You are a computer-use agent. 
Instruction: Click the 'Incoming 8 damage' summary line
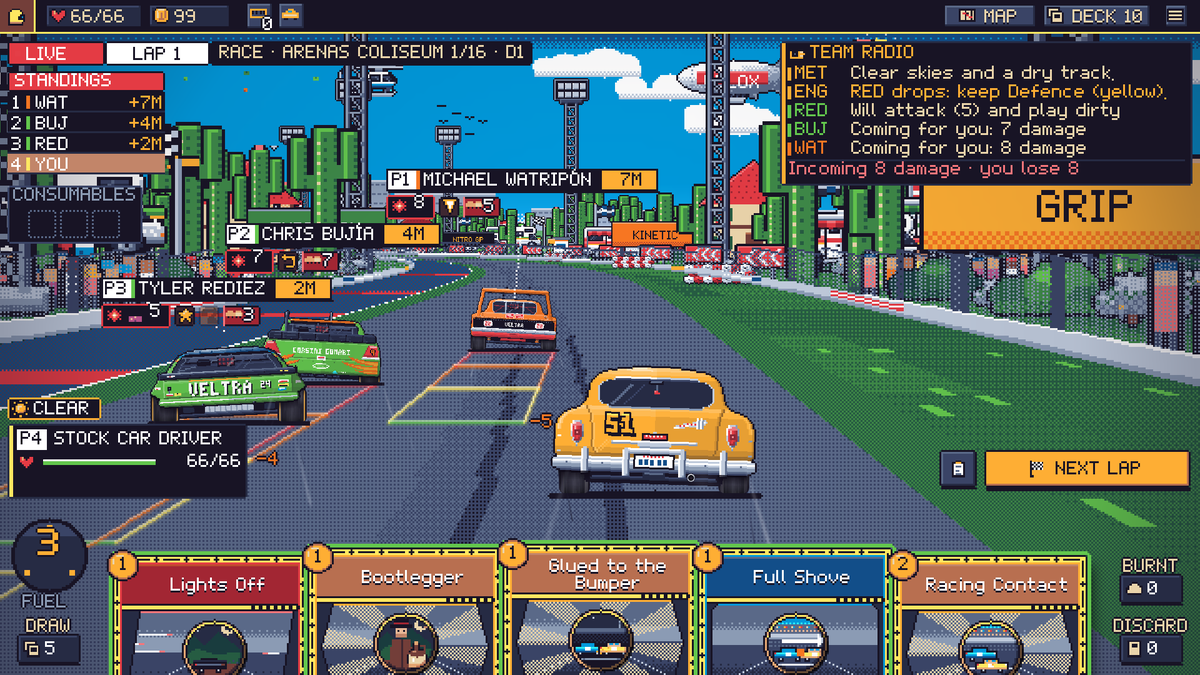coord(933,168)
